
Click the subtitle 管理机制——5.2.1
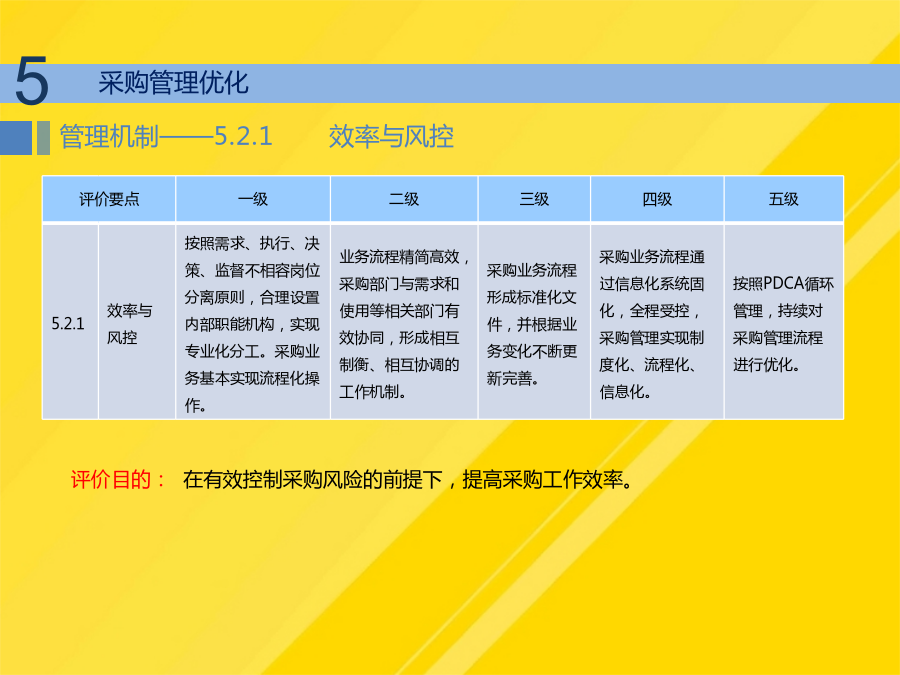pos(166,137)
